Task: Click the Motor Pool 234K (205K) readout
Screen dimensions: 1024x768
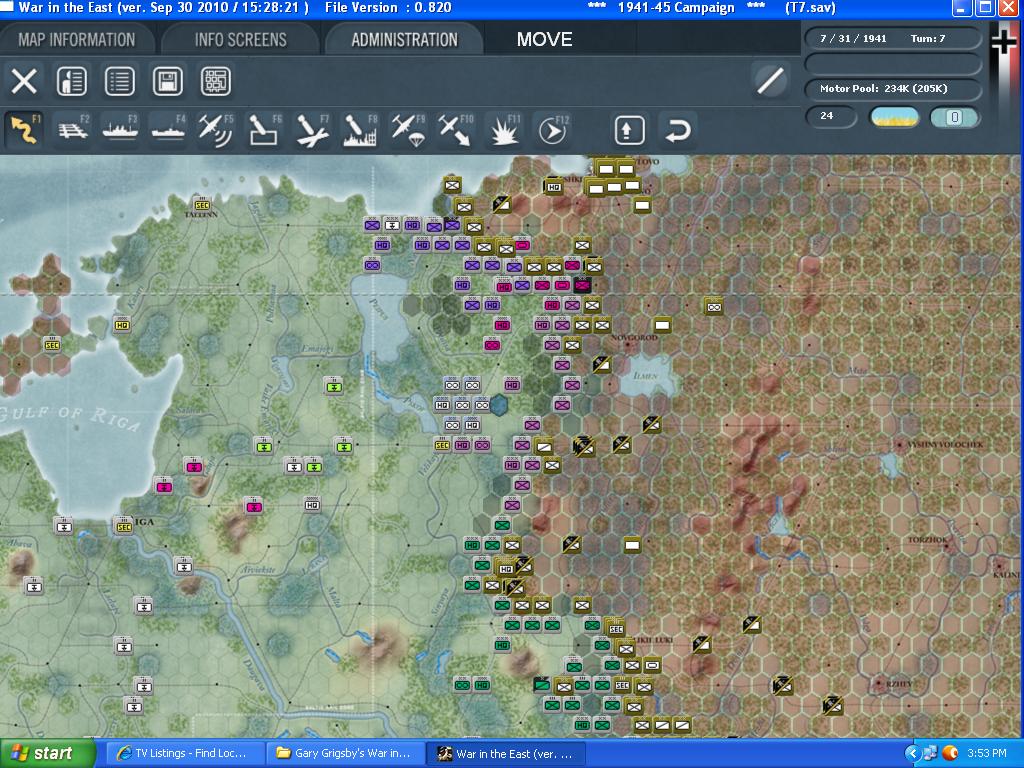Action: [x=893, y=89]
